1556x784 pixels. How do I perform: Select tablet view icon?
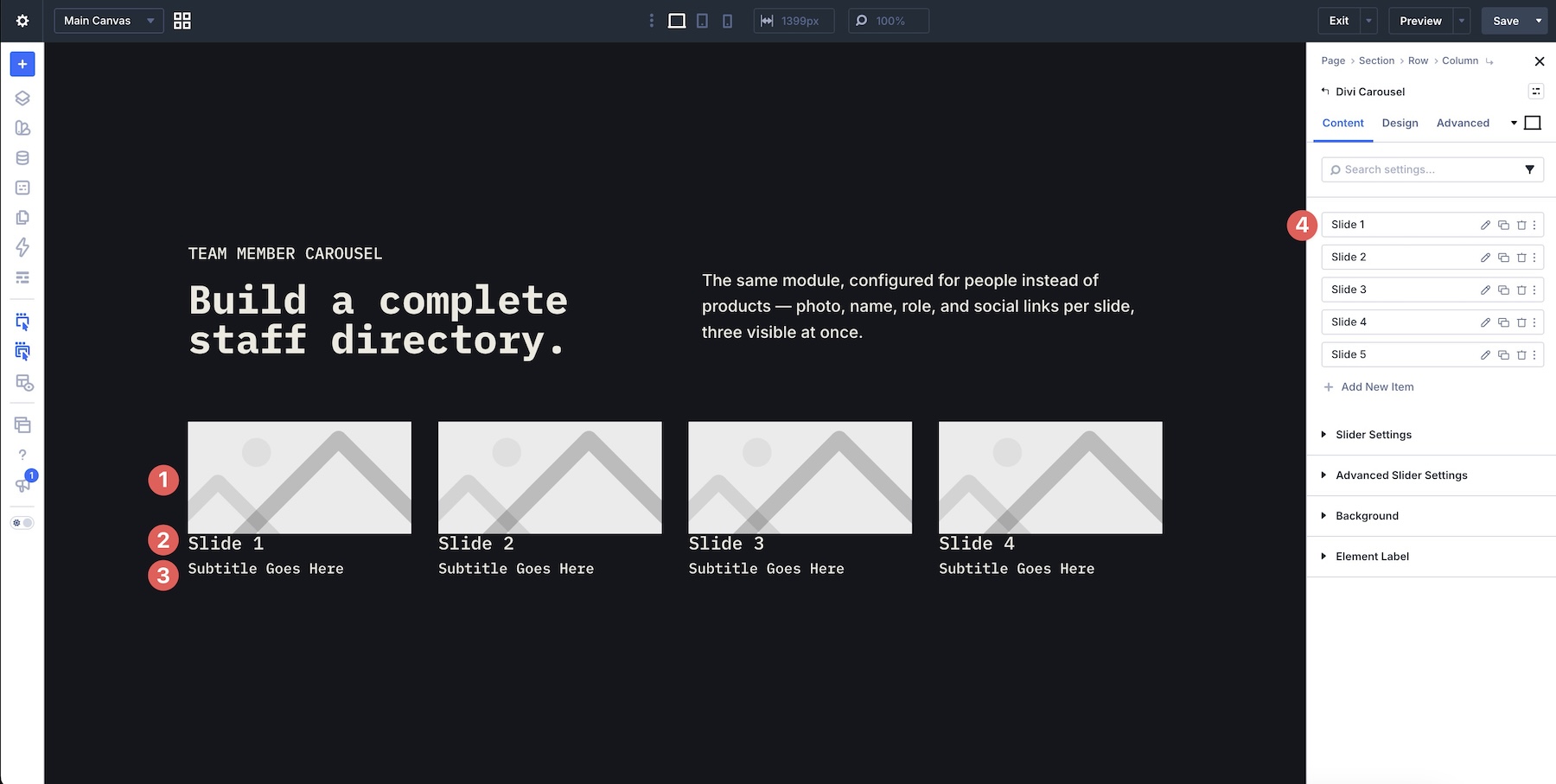click(703, 21)
